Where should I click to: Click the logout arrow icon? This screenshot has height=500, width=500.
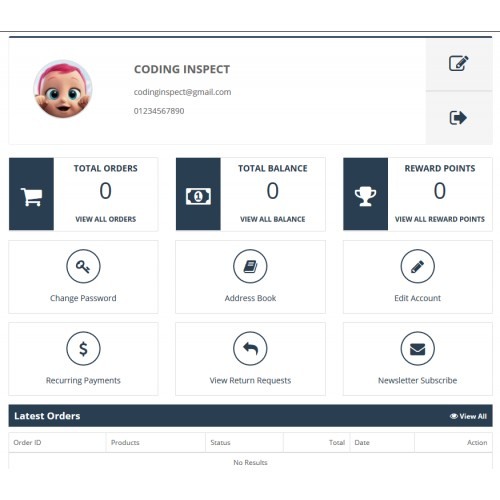[x=458, y=118]
